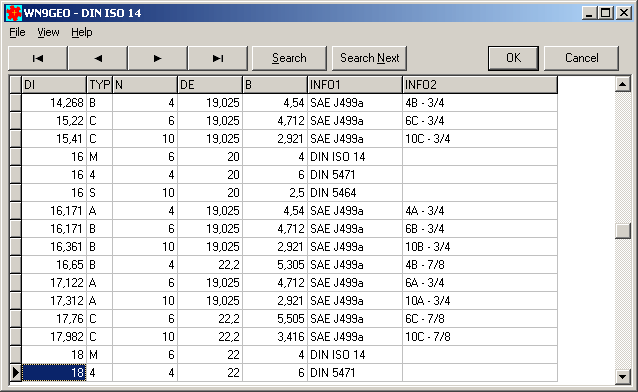Select the DI cell 15,22
This screenshot has height=392, width=638.
tap(54, 121)
